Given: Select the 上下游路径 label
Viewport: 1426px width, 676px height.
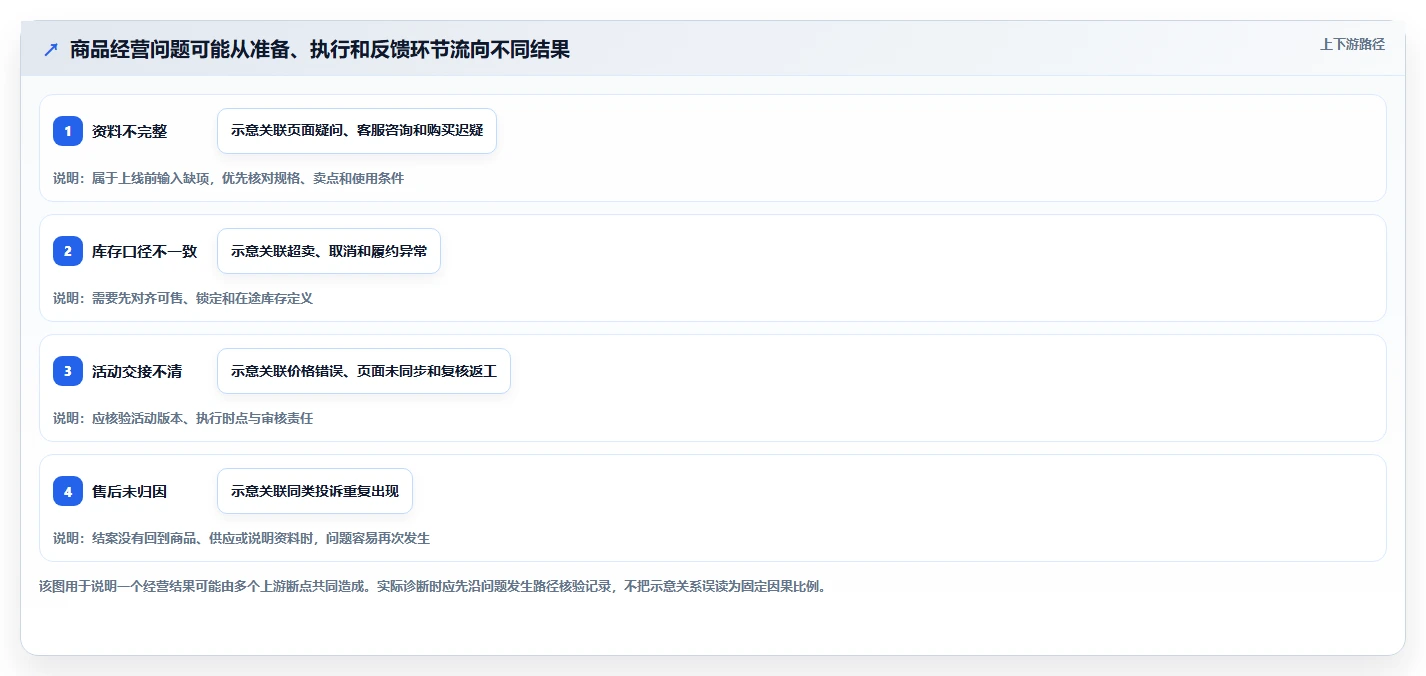Looking at the screenshot, I should pyautogui.click(x=1352, y=44).
